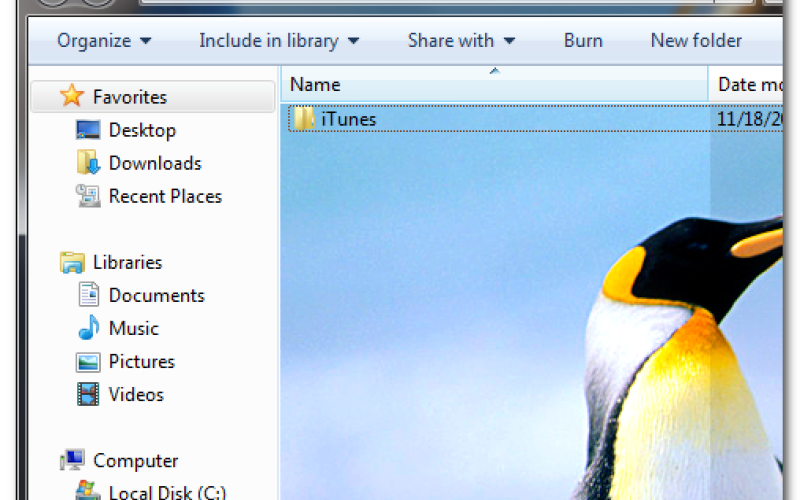Open the Share with dropdown
This screenshot has width=800, height=500.
(x=461, y=41)
